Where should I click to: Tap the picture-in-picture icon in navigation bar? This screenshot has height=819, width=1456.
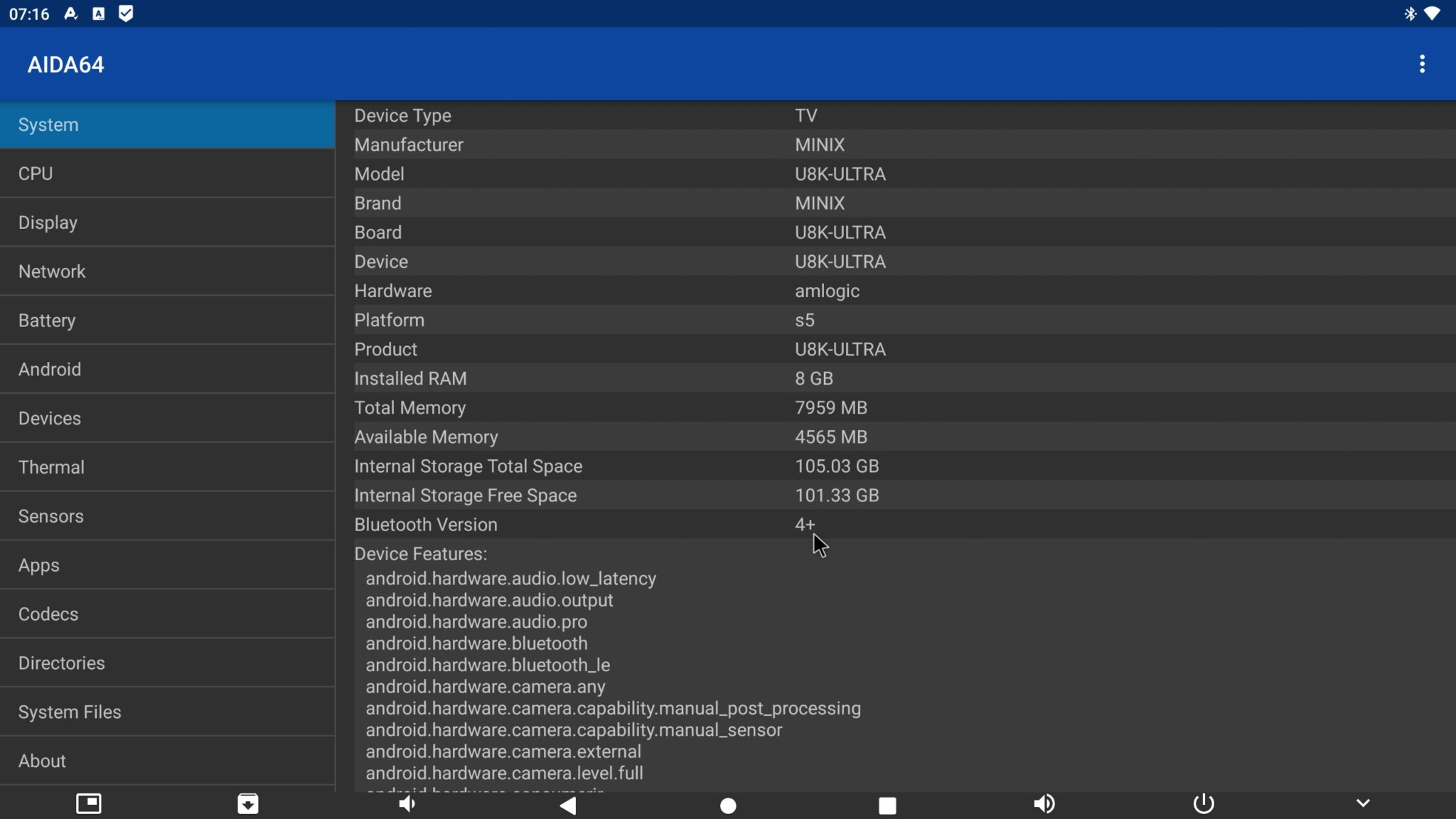coord(89,804)
